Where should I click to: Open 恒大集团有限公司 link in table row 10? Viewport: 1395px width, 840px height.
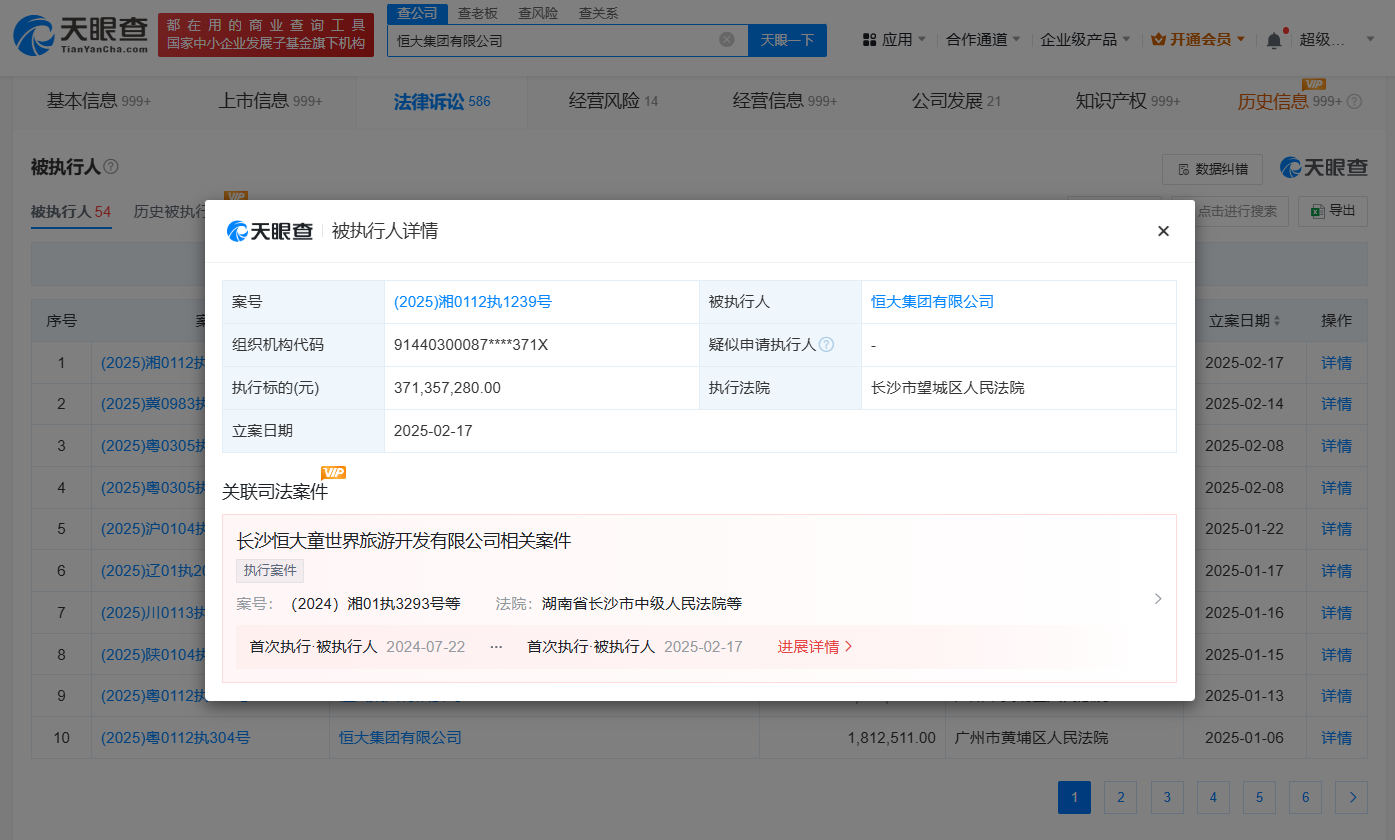click(401, 738)
